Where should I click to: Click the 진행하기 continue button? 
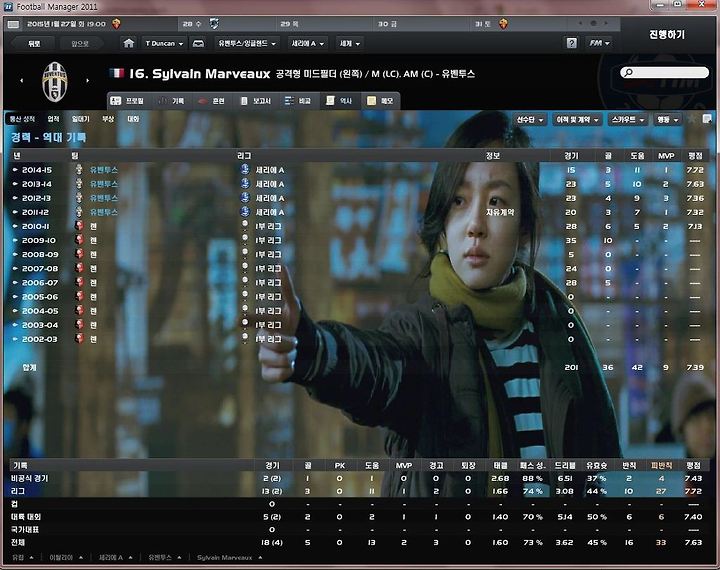click(667, 35)
